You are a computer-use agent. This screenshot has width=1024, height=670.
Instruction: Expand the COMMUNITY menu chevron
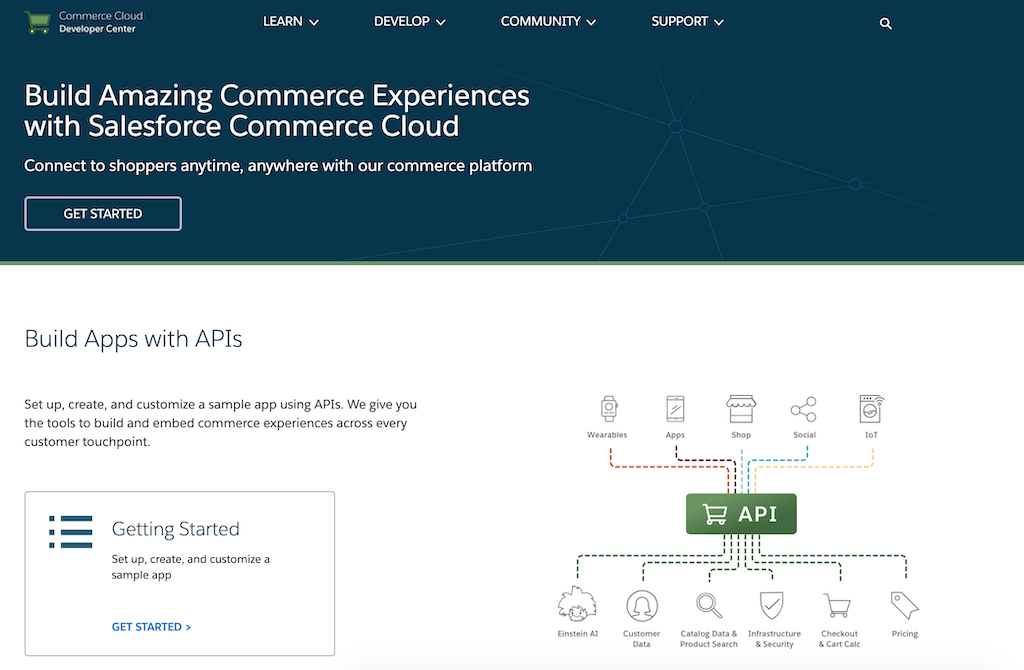591,22
